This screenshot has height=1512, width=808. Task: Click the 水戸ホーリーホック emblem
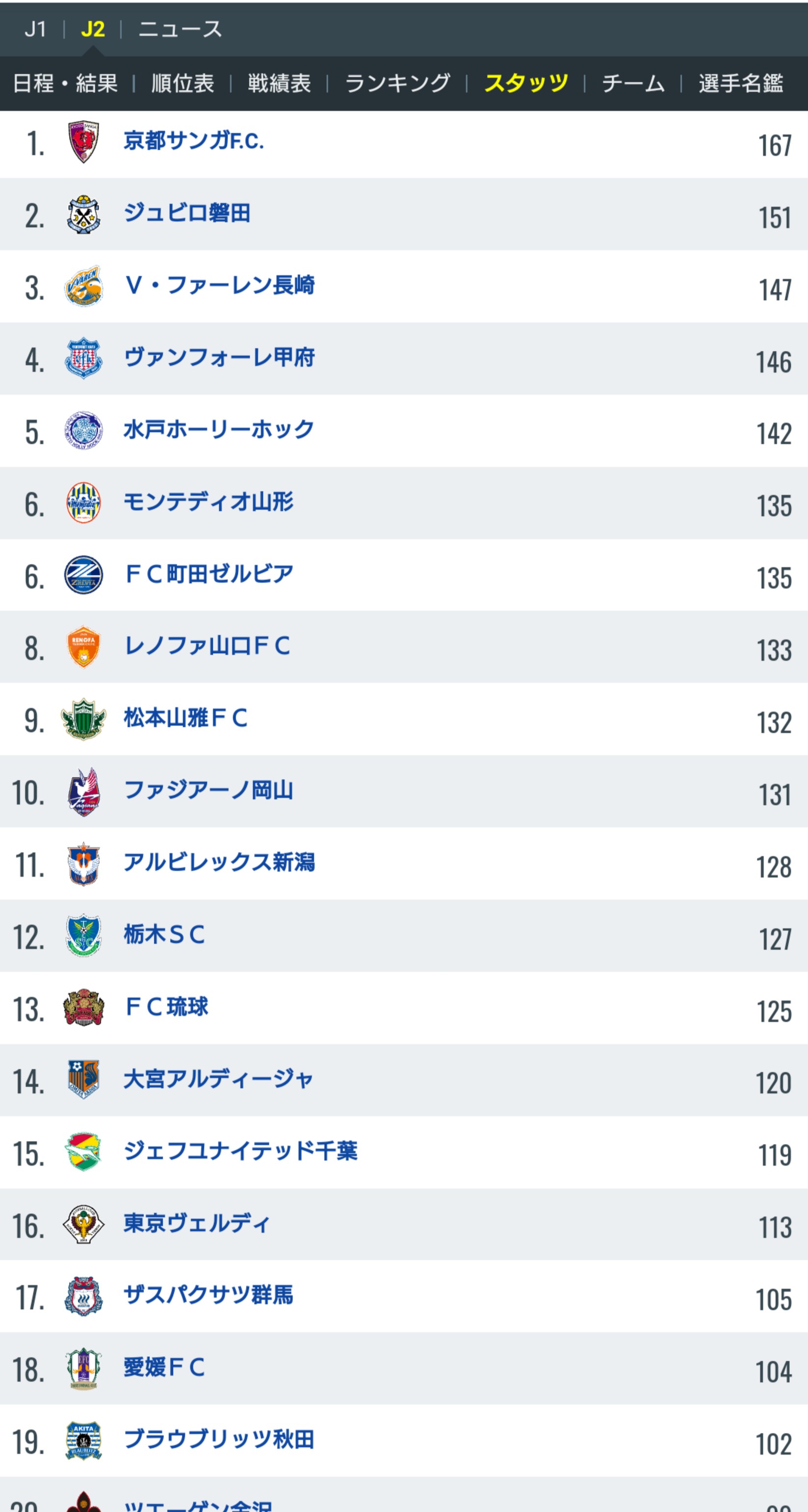click(84, 430)
